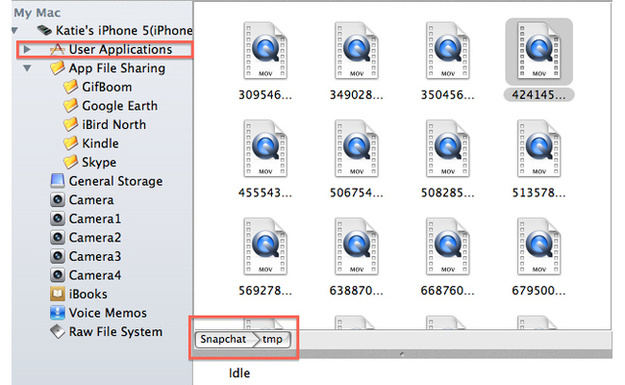Open the Camera label

click(91, 200)
